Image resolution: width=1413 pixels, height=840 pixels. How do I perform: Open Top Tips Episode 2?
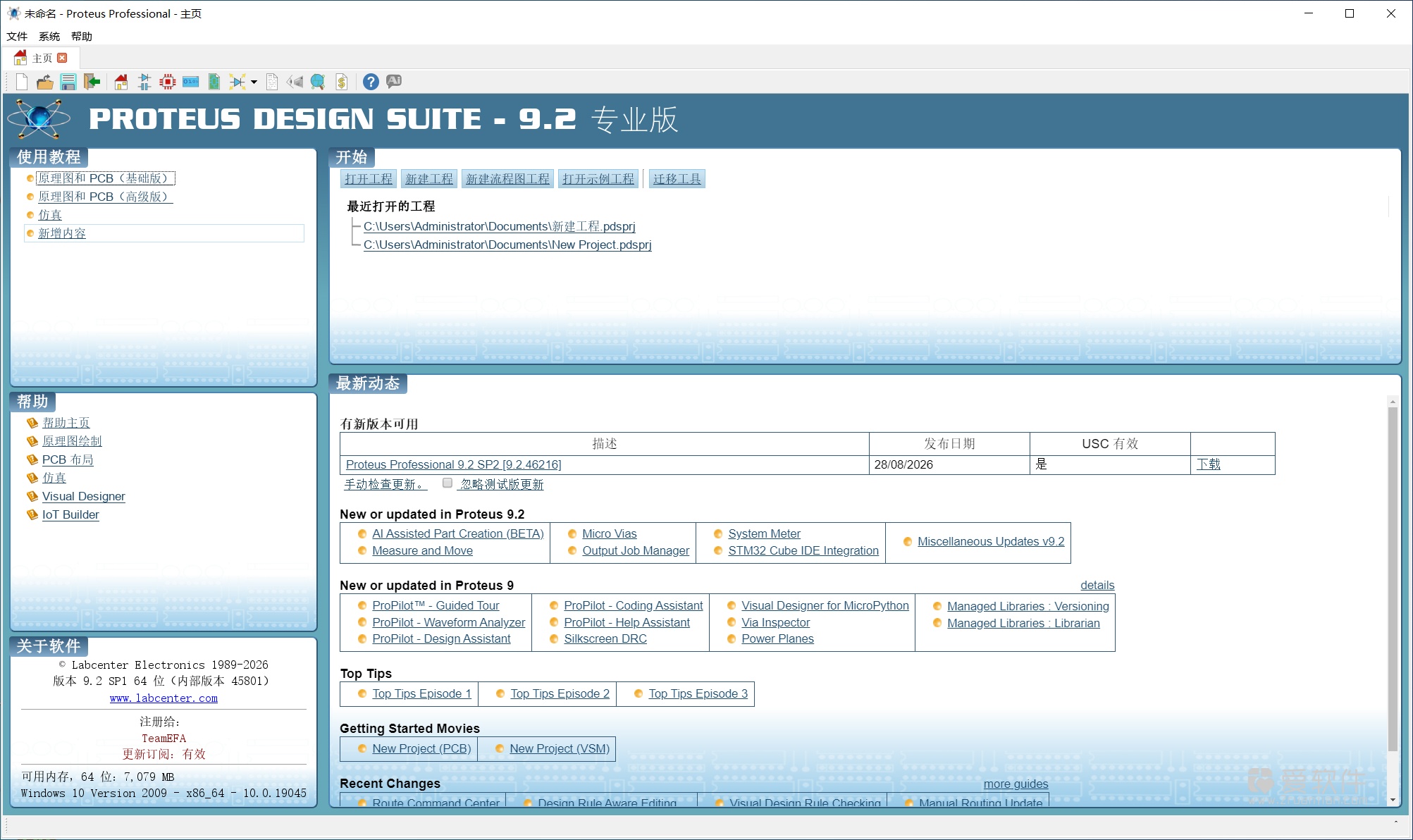[560, 693]
